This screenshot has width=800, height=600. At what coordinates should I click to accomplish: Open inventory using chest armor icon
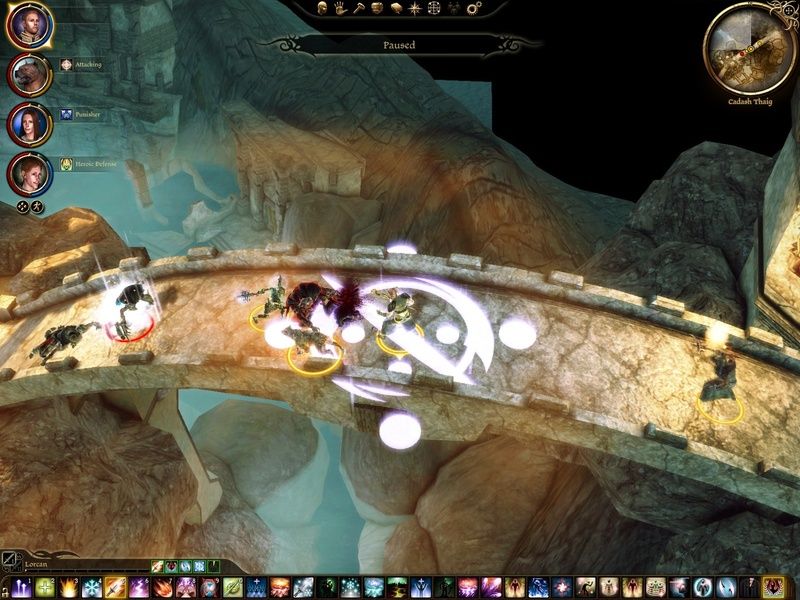click(x=377, y=7)
